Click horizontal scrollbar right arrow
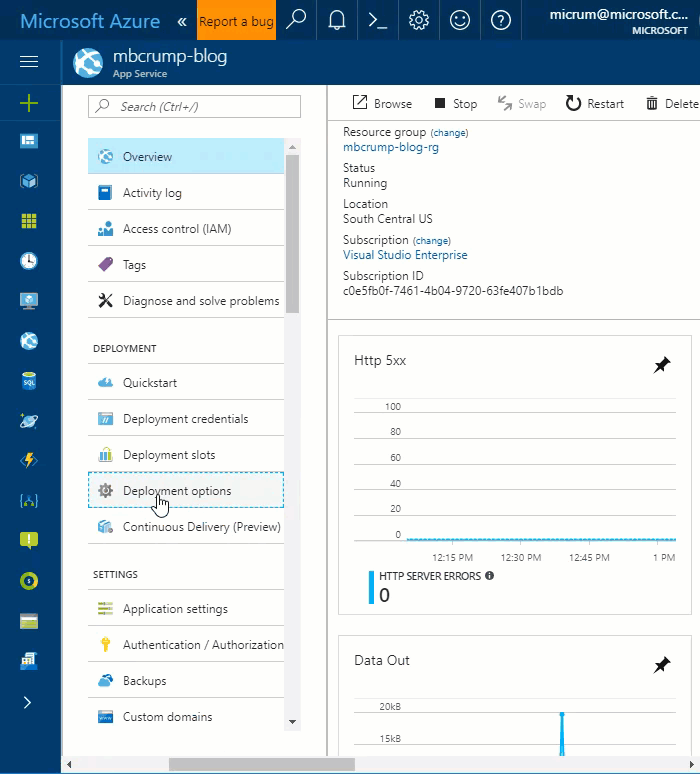This screenshot has width=700, height=774. tap(692, 765)
